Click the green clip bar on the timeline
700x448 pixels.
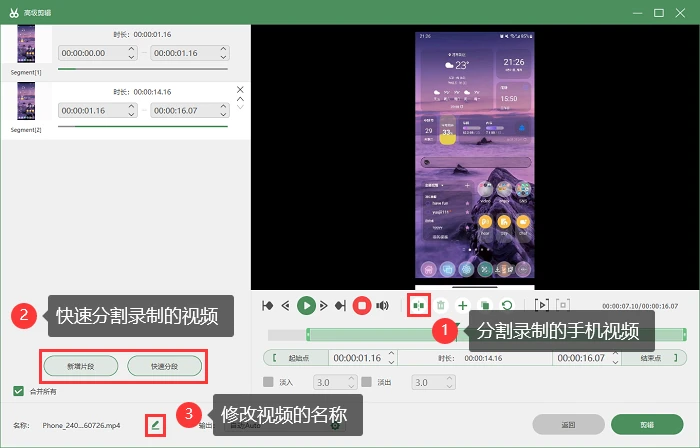496,335
